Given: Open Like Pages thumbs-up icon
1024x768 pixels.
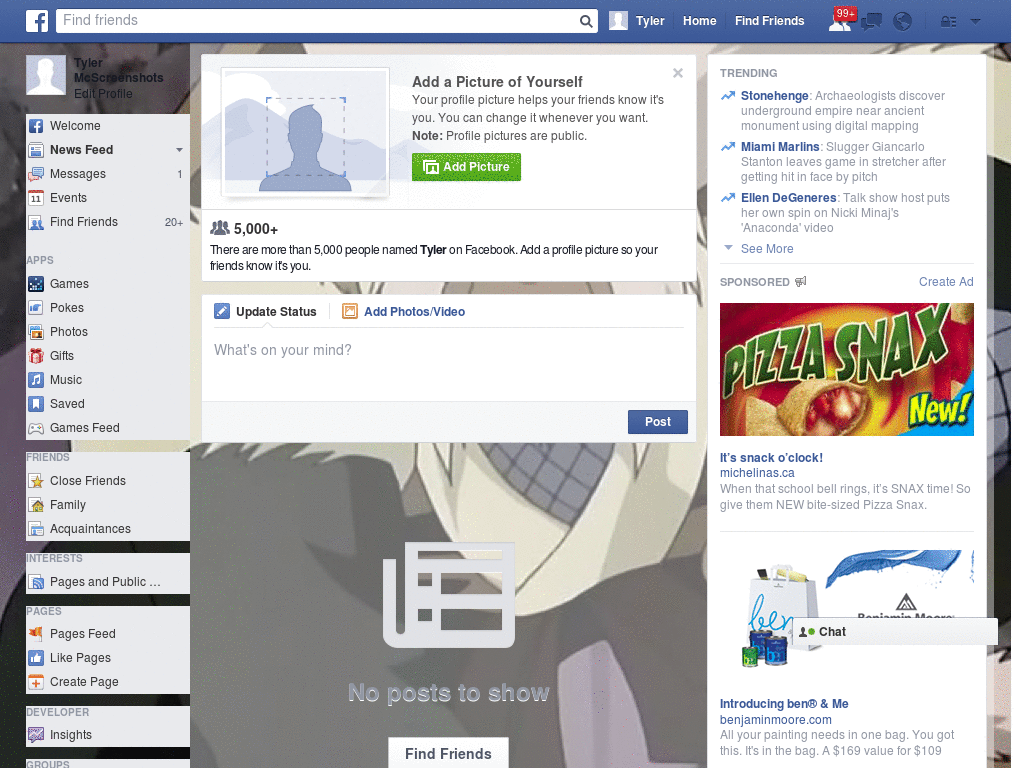Looking at the screenshot, I should point(36,658).
